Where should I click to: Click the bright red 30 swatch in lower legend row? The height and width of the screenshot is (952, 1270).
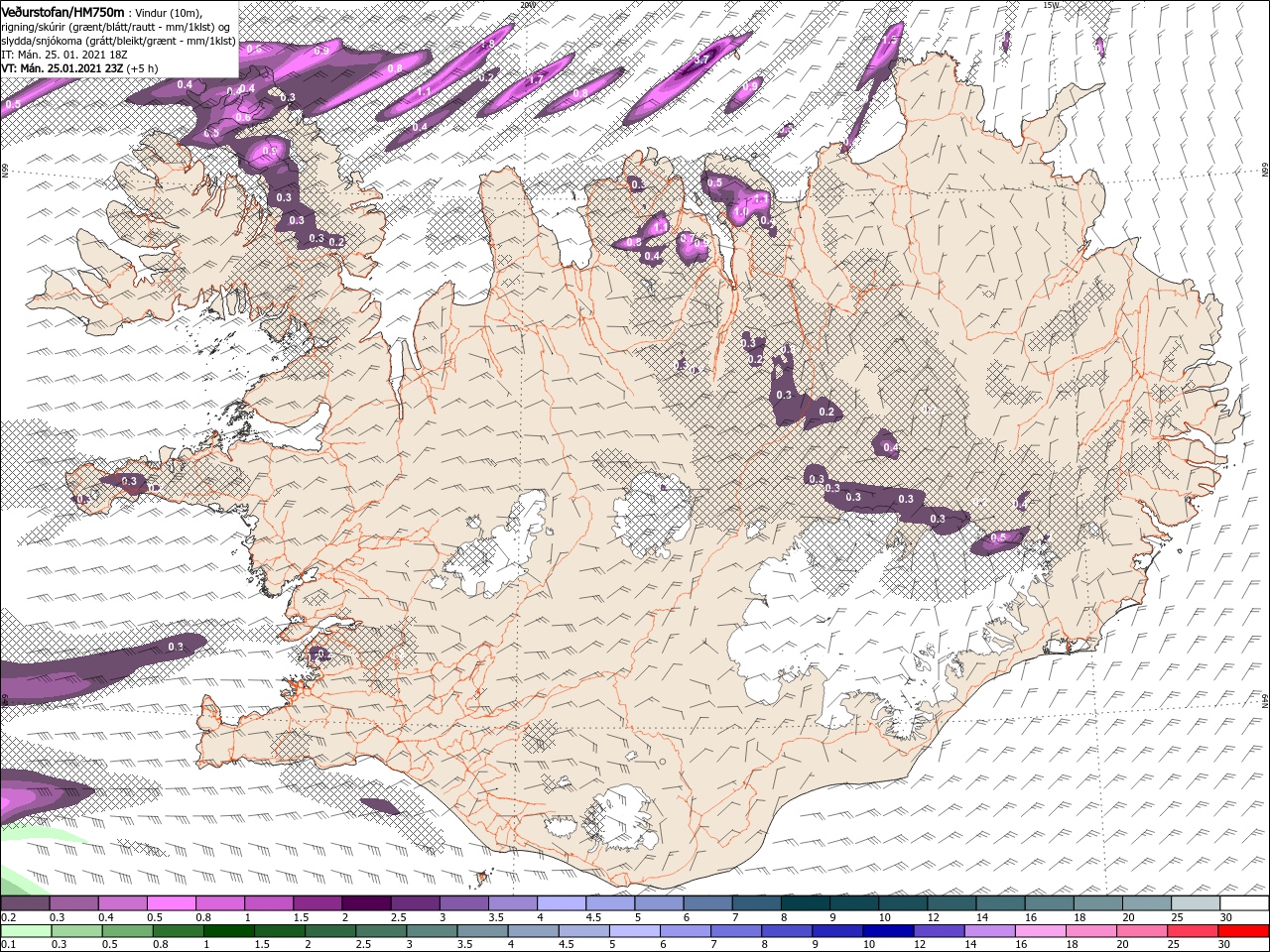(x=1244, y=931)
